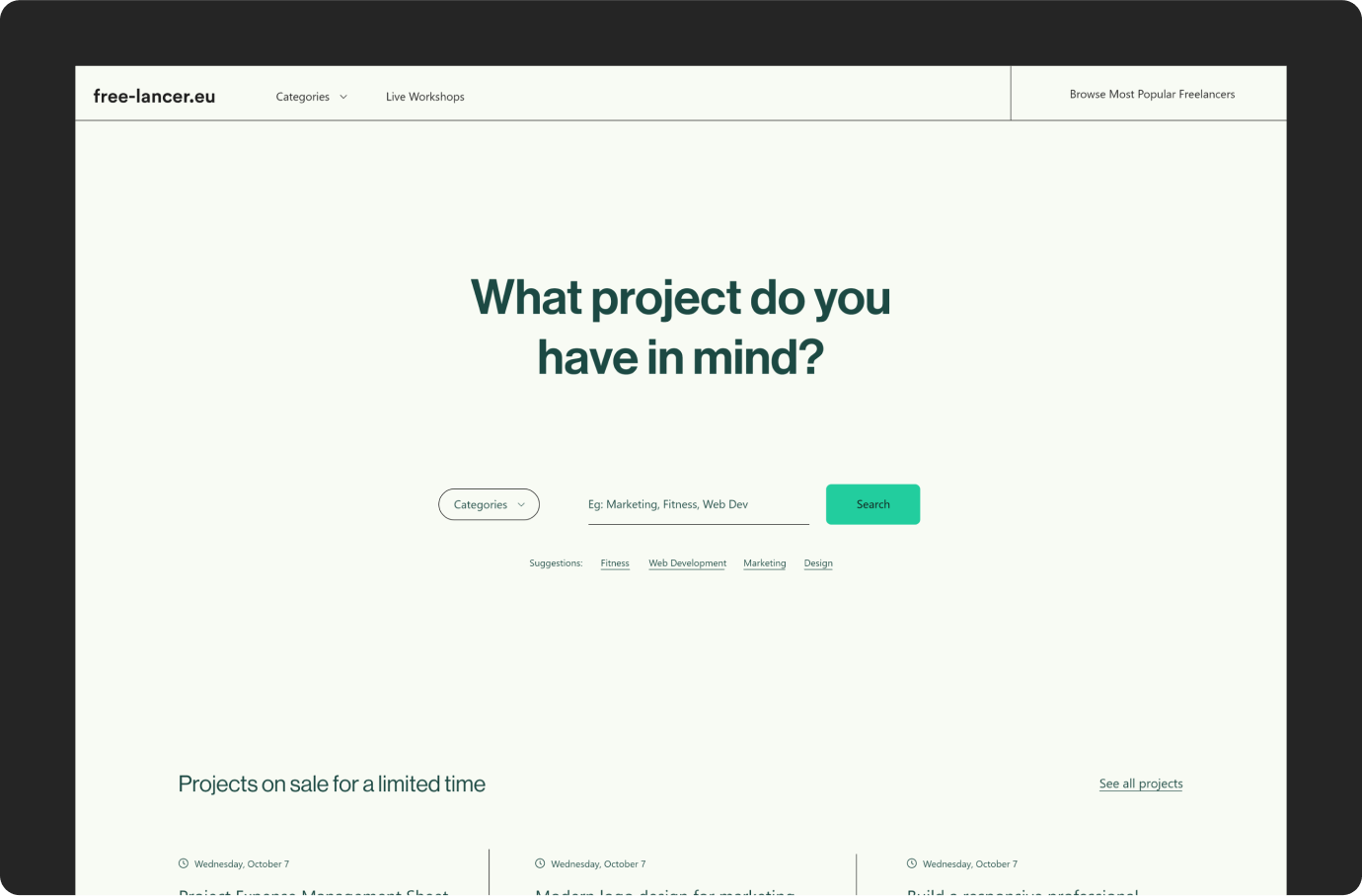Viewport: 1362px width, 896px height.
Task: Click the free-lancer.eu logo
Action: click(154, 96)
